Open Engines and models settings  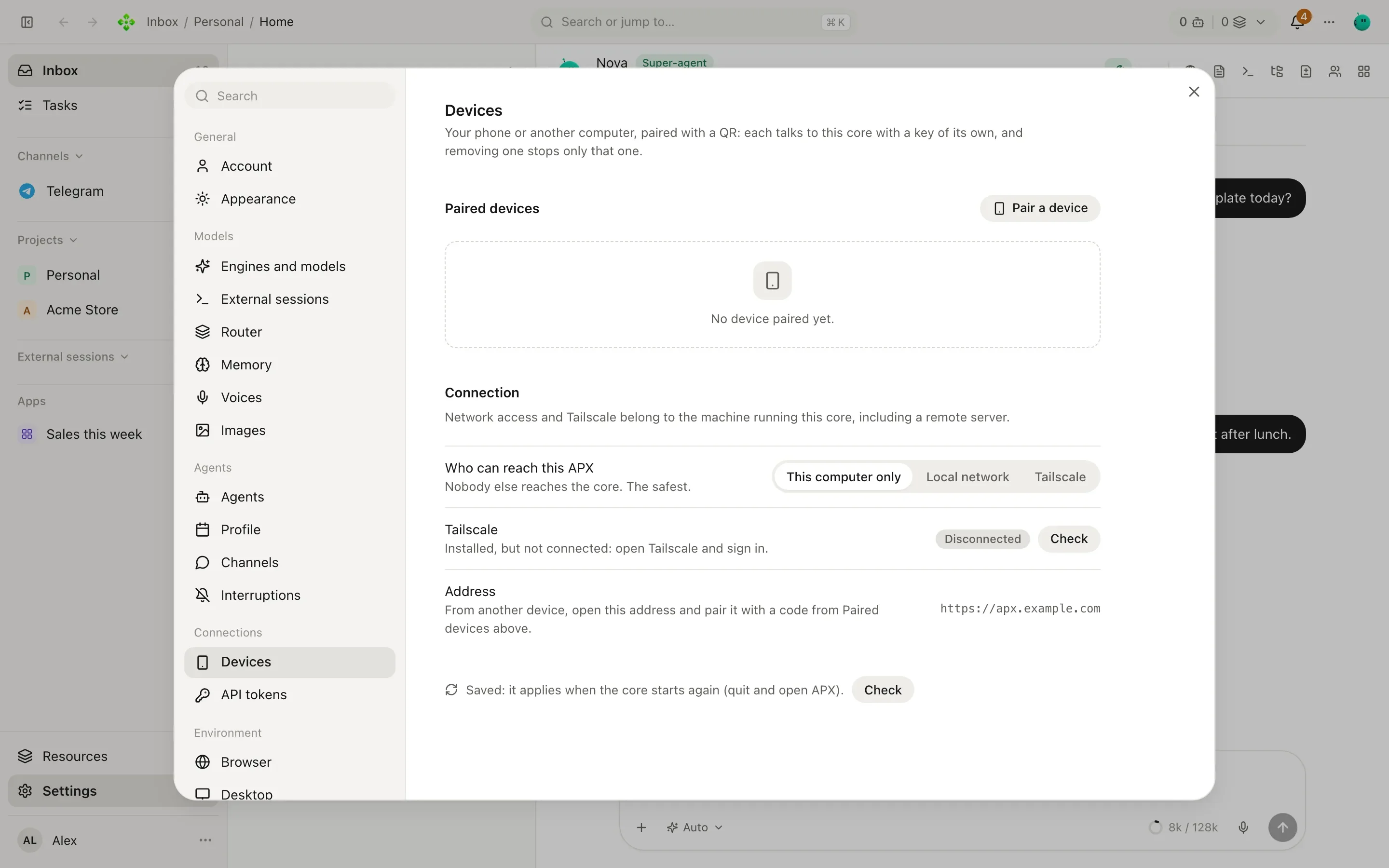pos(290,266)
